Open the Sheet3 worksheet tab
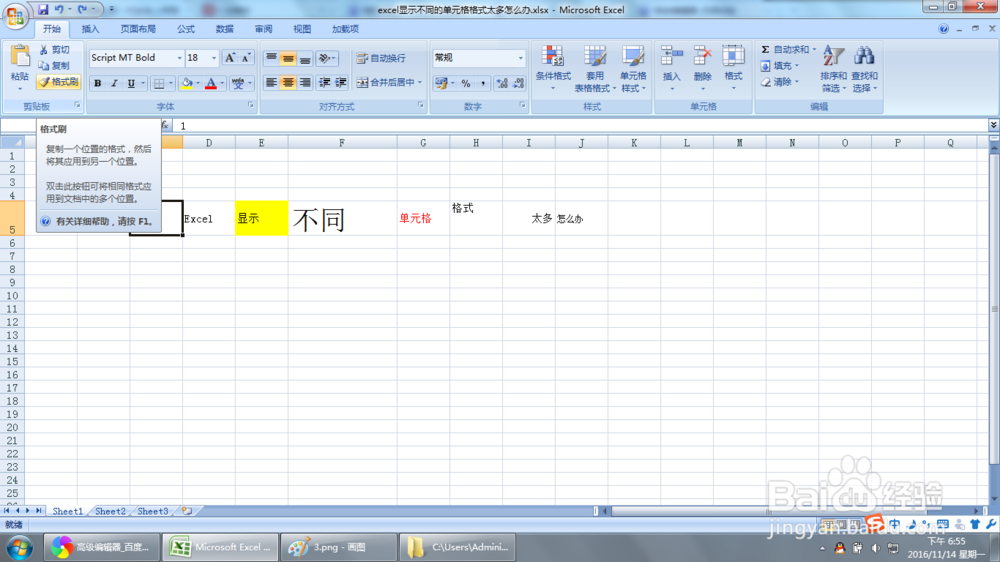The height and width of the screenshot is (562, 1000). [153, 512]
